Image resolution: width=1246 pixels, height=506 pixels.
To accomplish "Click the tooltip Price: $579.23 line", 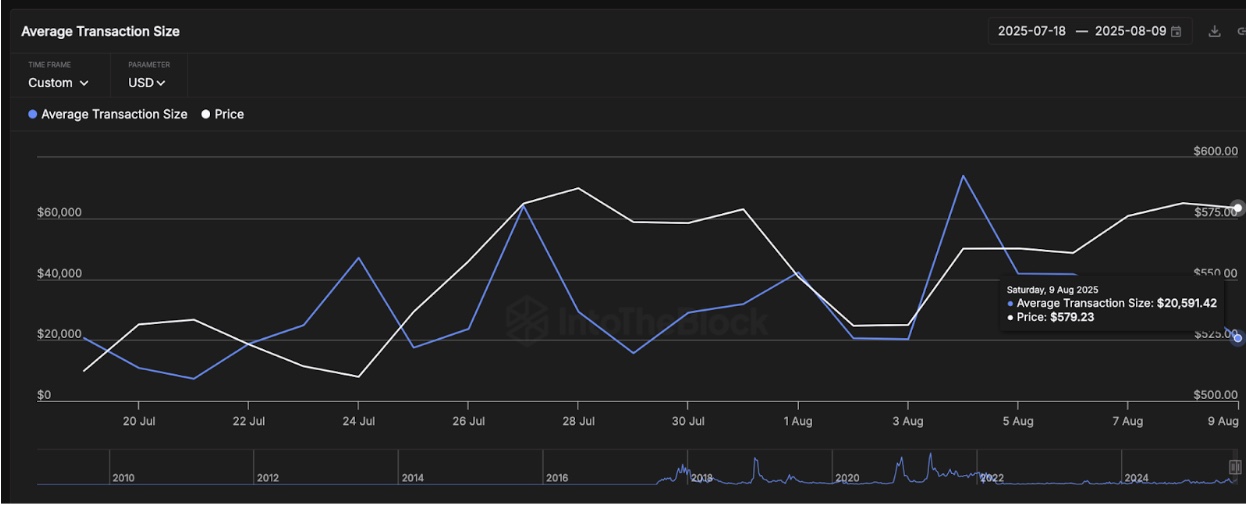I will [1052, 317].
